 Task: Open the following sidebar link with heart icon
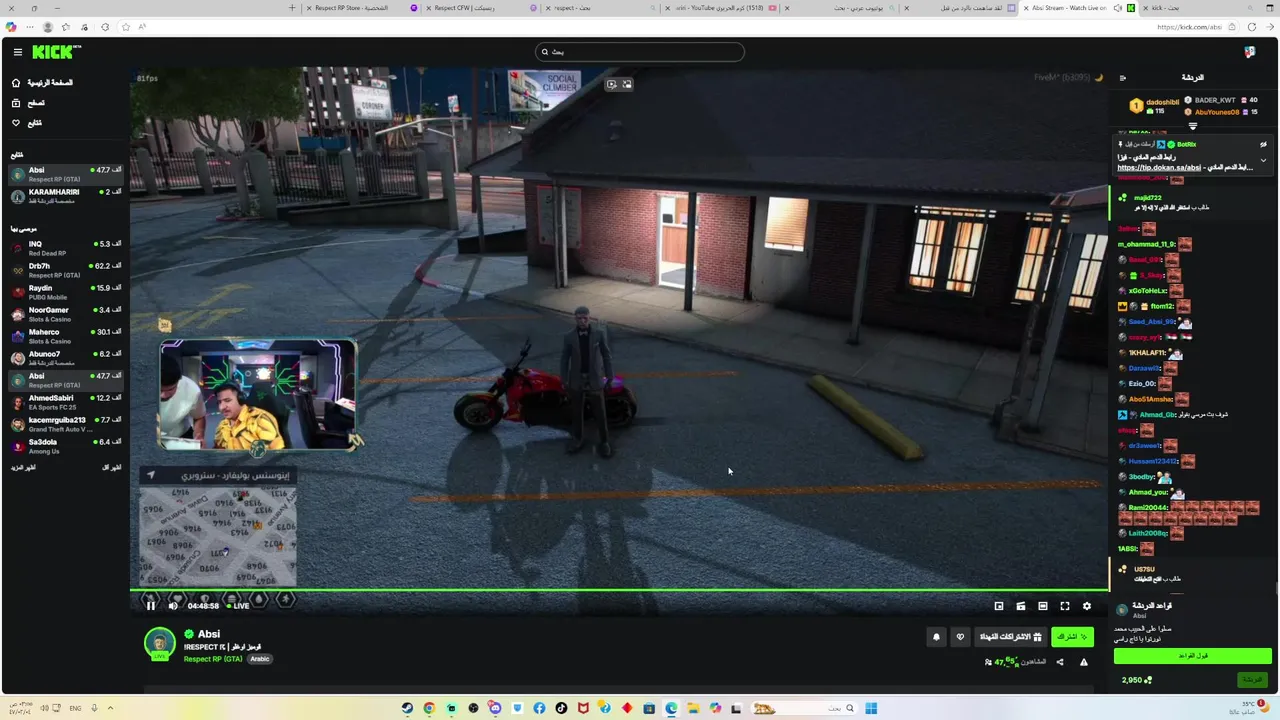(x=27, y=123)
